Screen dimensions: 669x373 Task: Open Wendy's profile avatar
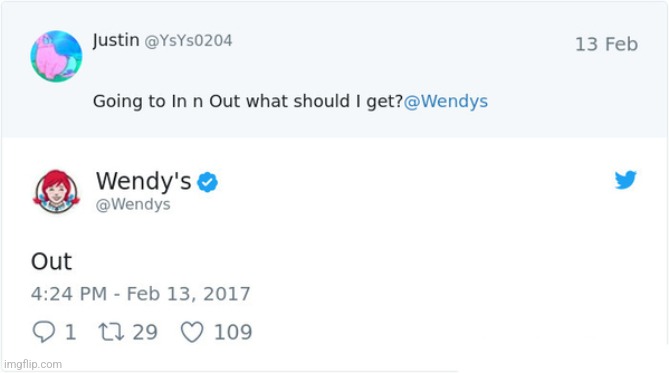point(56,191)
